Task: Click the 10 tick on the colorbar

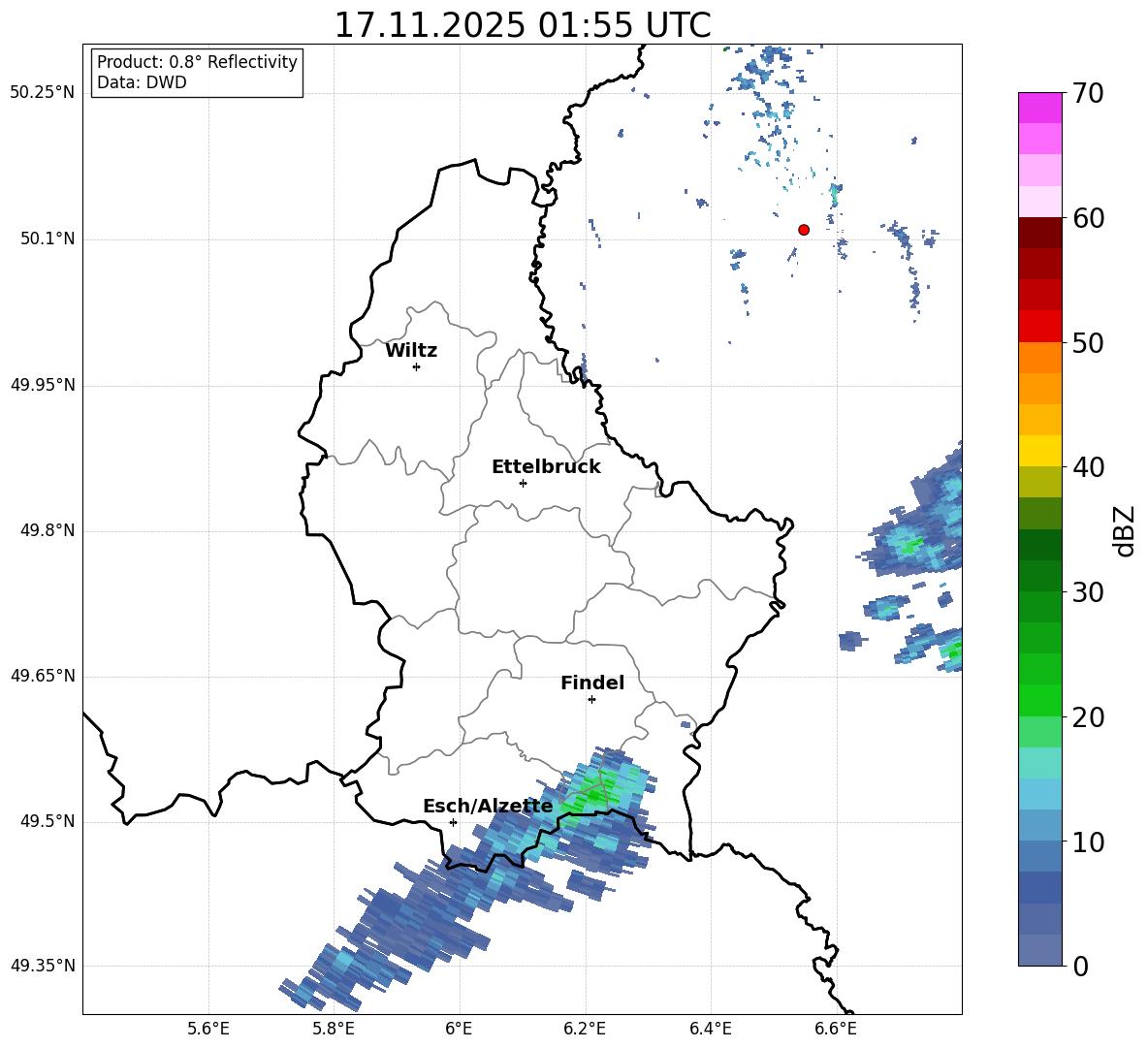Action: [x=1088, y=842]
